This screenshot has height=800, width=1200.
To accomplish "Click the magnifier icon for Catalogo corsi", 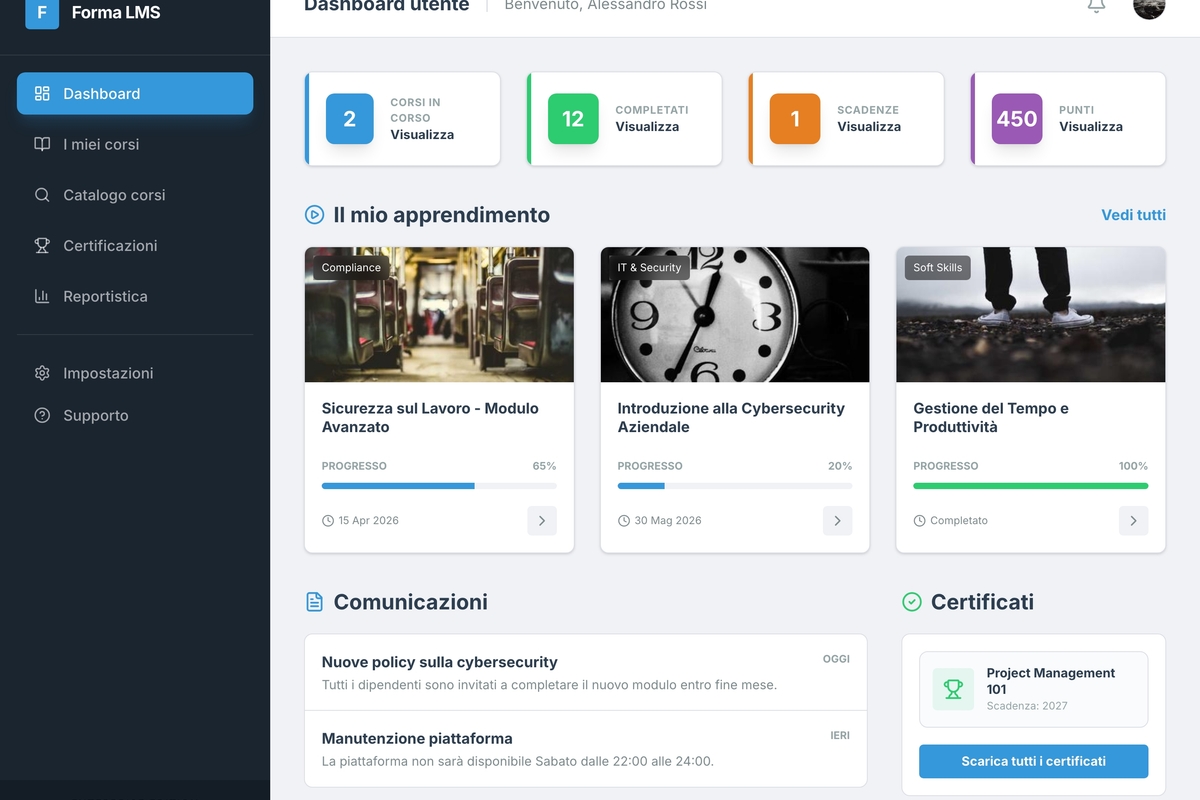I will coord(42,195).
